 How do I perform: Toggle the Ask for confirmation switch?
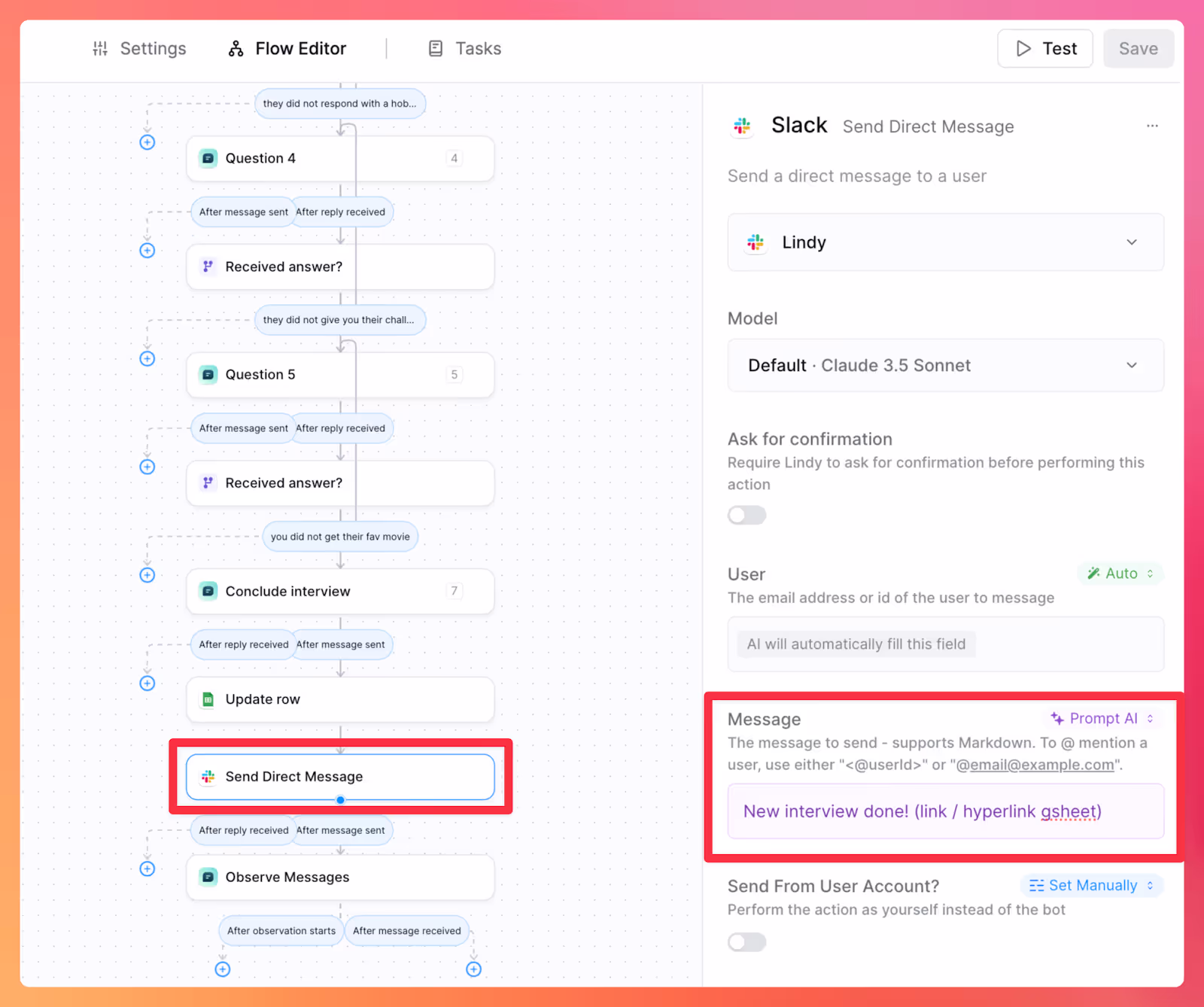click(747, 516)
